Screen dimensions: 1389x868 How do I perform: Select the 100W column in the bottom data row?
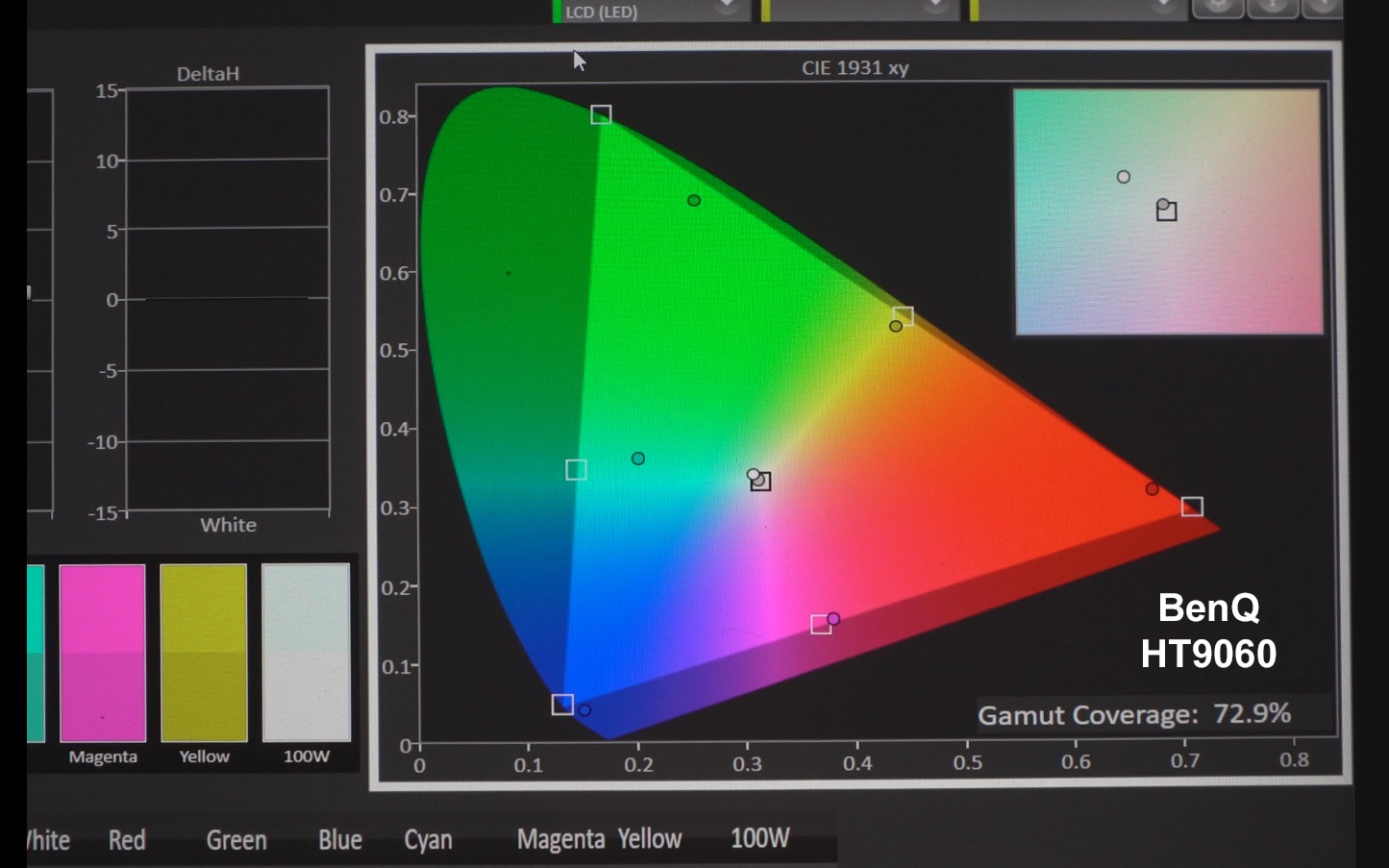[x=760, y=838]
